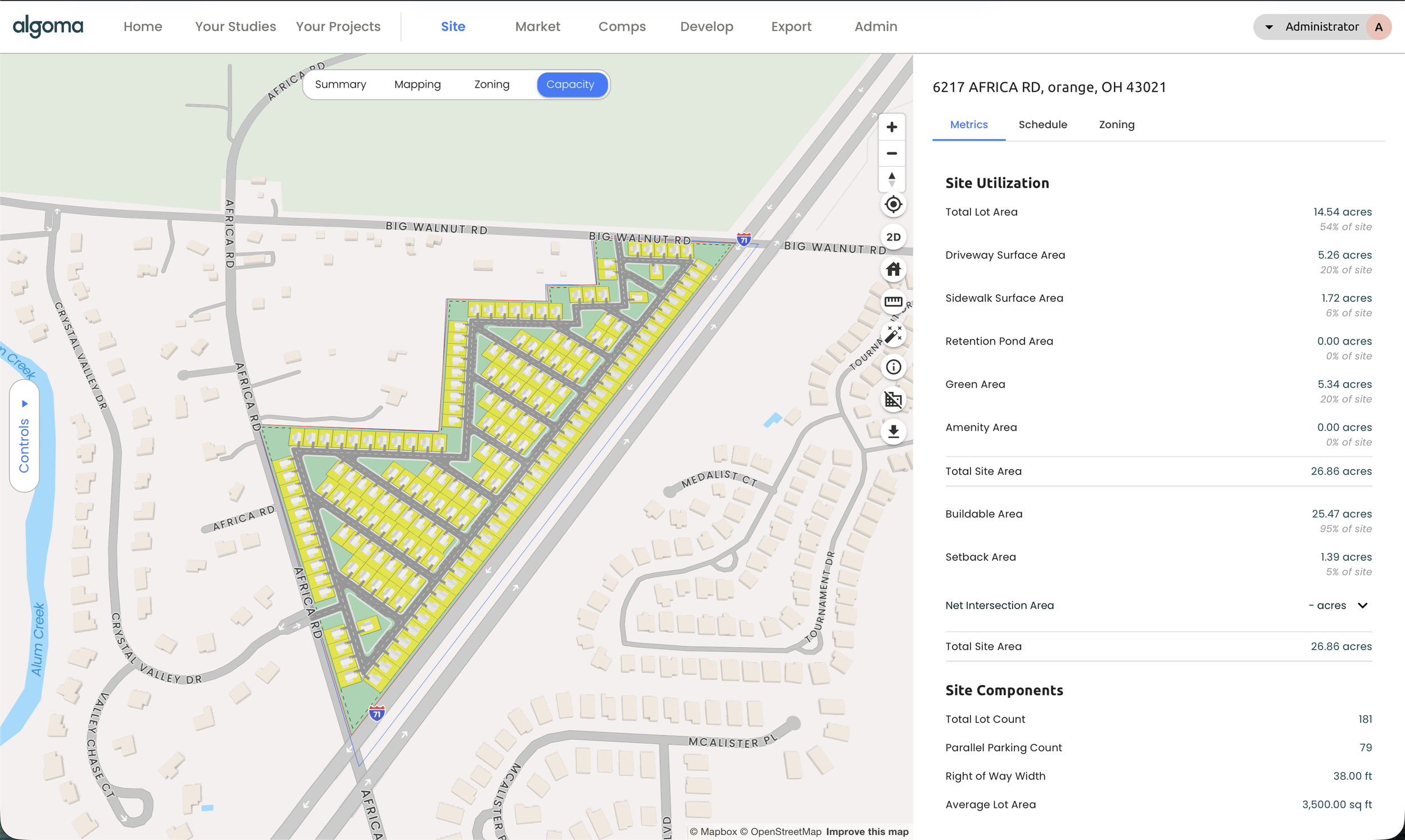1405x840 pixels.
Task: Click the OpenStreetMap attribution text
Action: click(x=785, y=831)
